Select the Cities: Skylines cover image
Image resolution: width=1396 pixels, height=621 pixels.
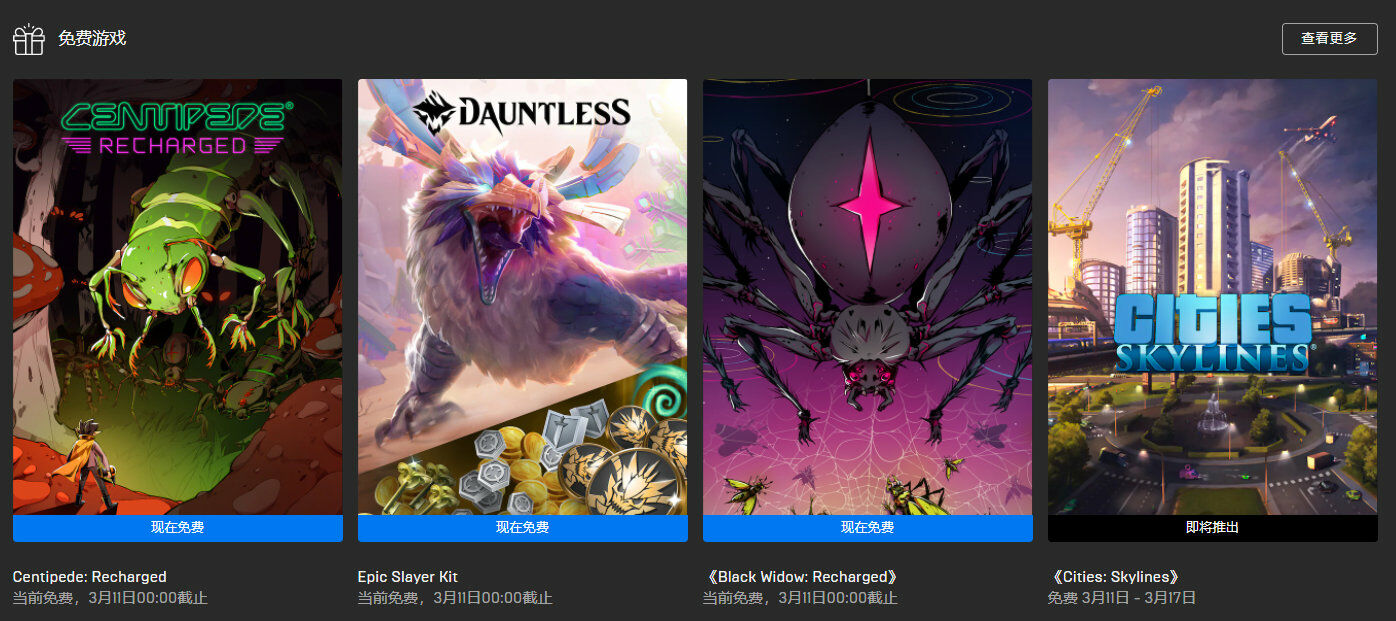coord(1213,297)
